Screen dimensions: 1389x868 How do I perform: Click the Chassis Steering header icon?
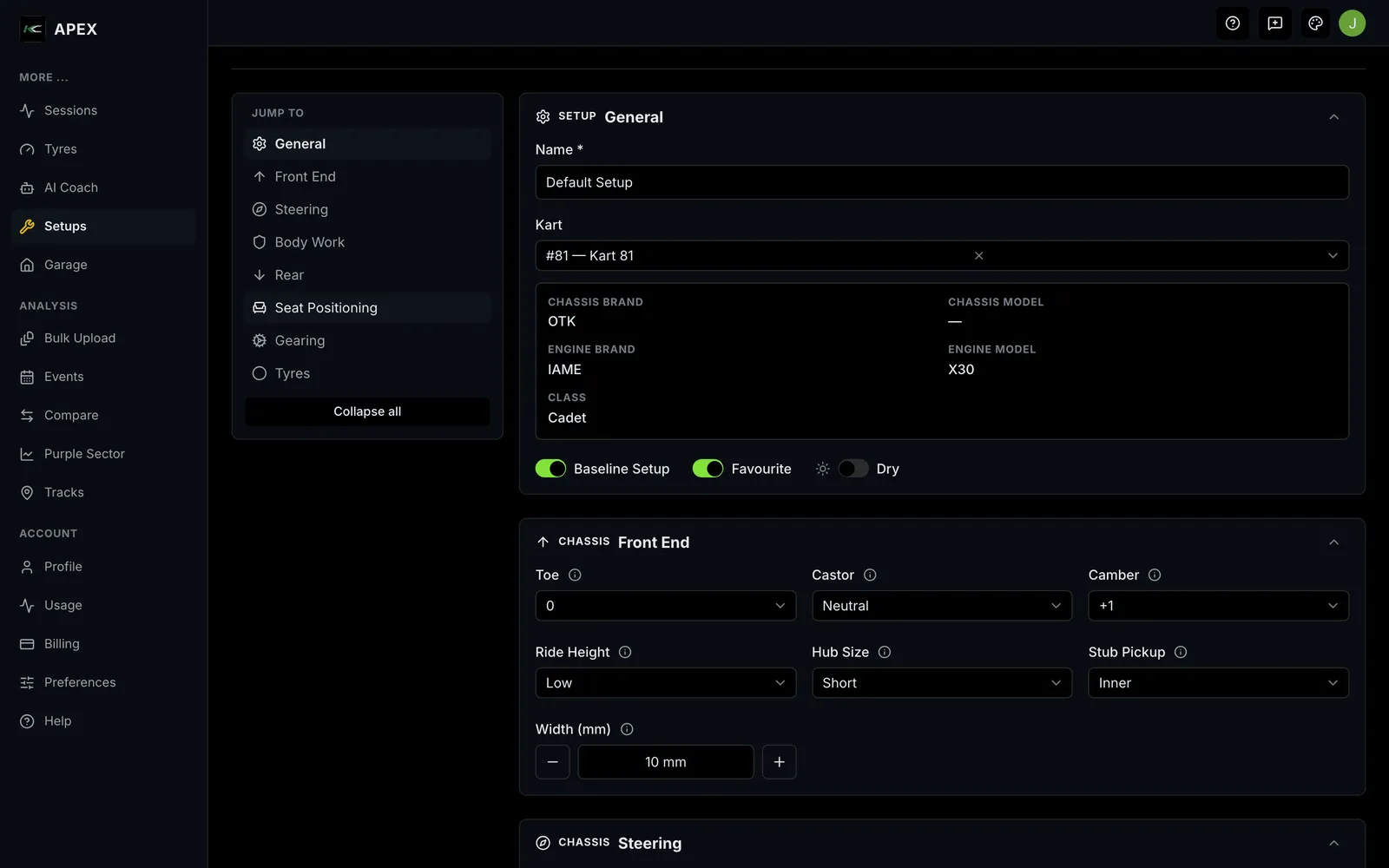pyautogui.click(x=543, y=843)
